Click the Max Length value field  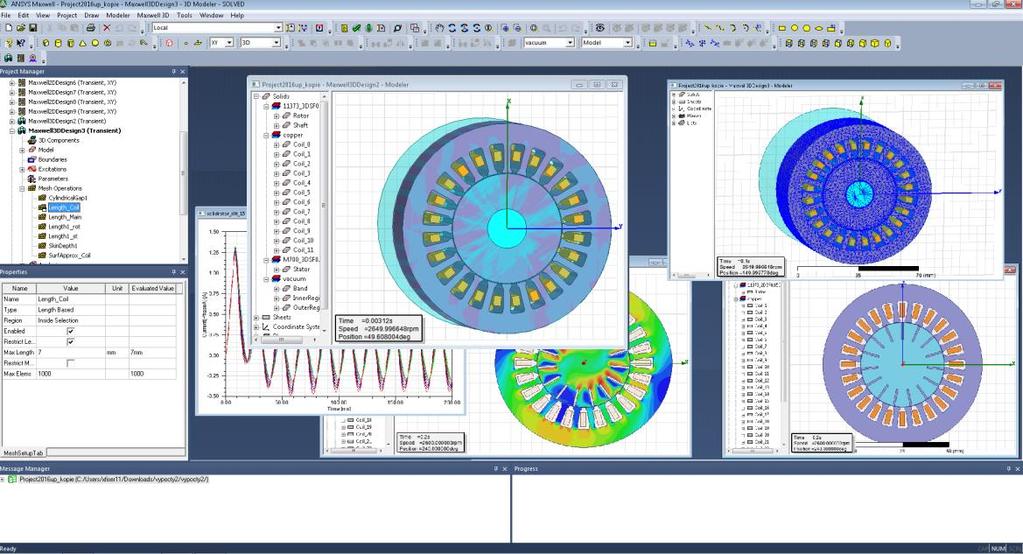point(70,352)
